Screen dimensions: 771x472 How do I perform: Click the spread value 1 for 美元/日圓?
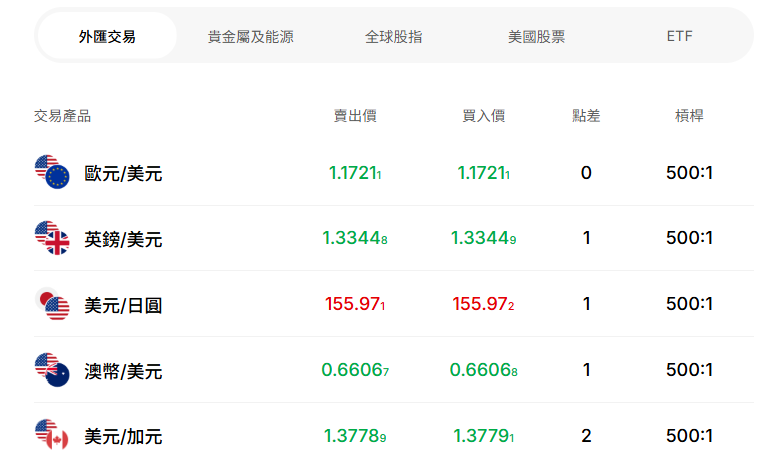coord(587,304)
